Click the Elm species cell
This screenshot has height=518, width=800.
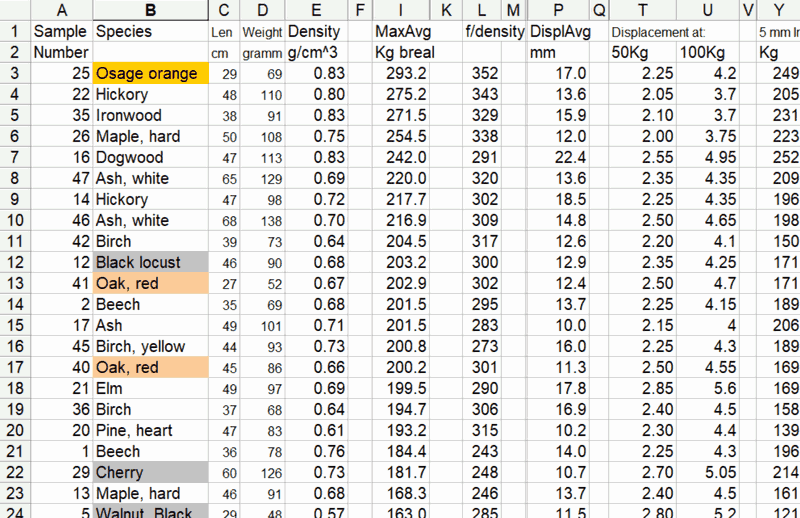pyautogui.click(x=150, y=388)
